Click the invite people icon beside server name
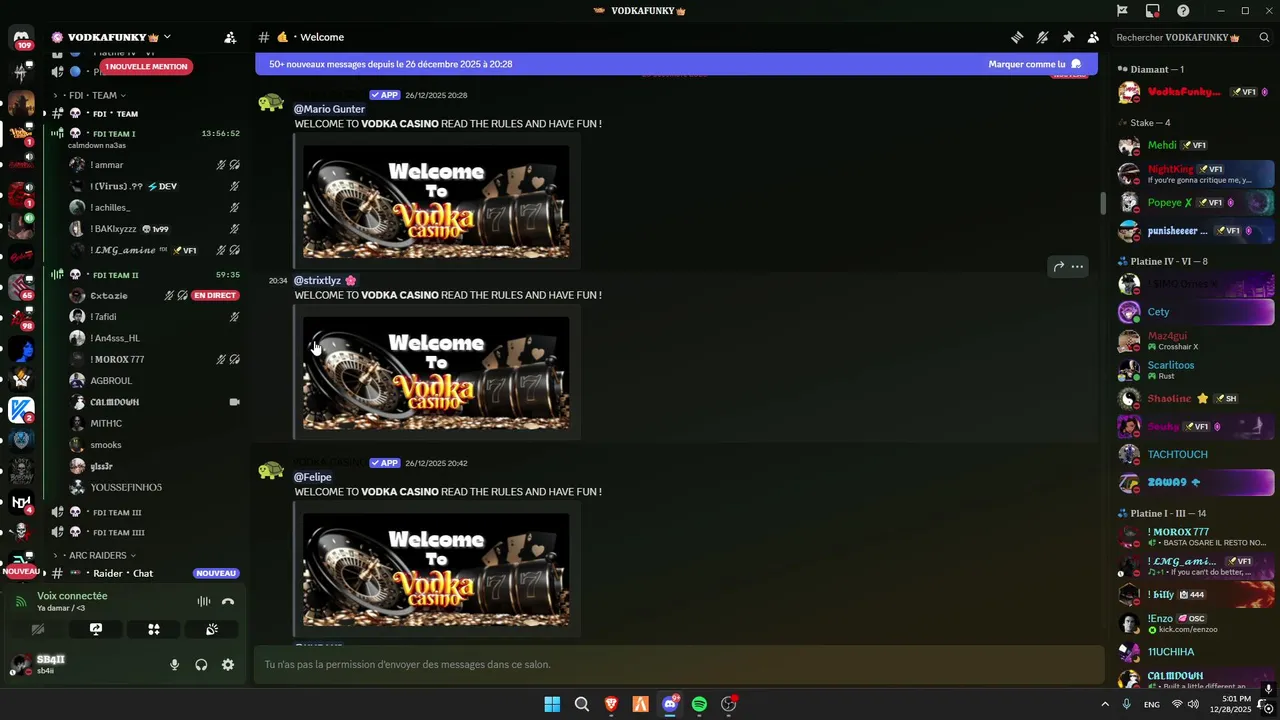Image resolution: width=1280 pixels, height=720 pixels. coord(230,37)
